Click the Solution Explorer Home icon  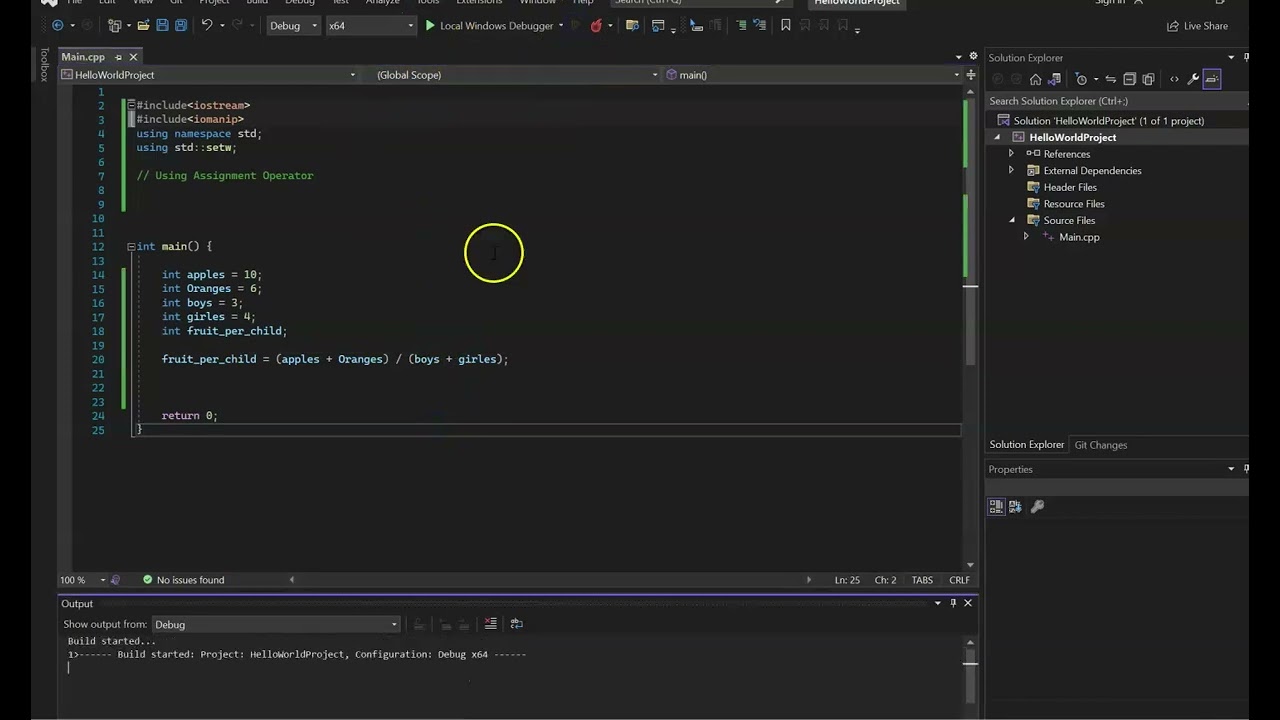[1035, 79]
